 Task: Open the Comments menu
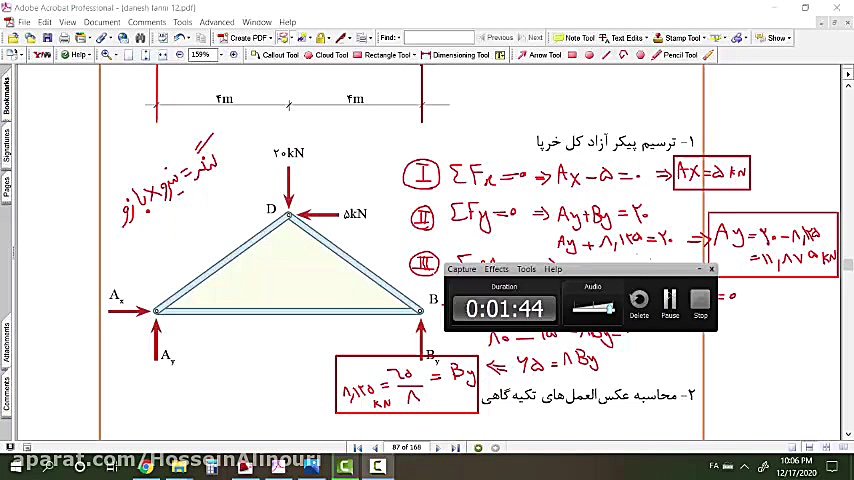pyautogui.click(x=147, y=22)
